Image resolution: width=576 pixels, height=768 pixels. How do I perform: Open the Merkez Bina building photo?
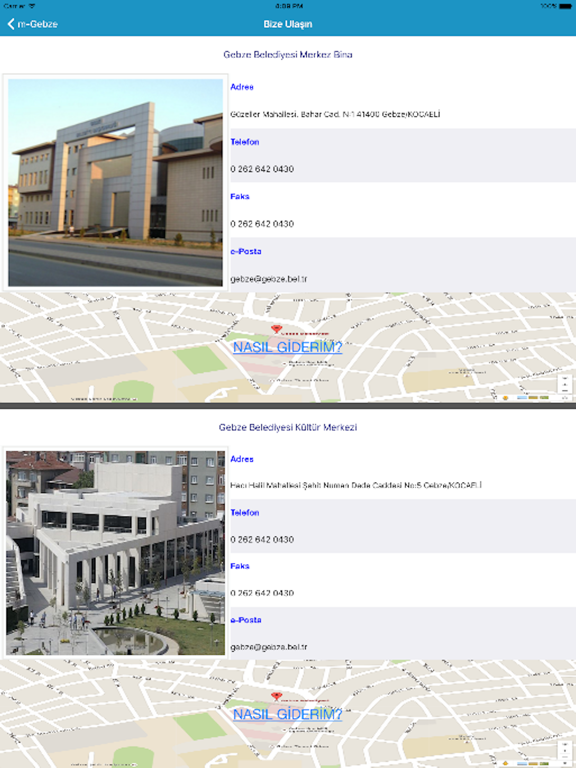[x=116, y=182]
